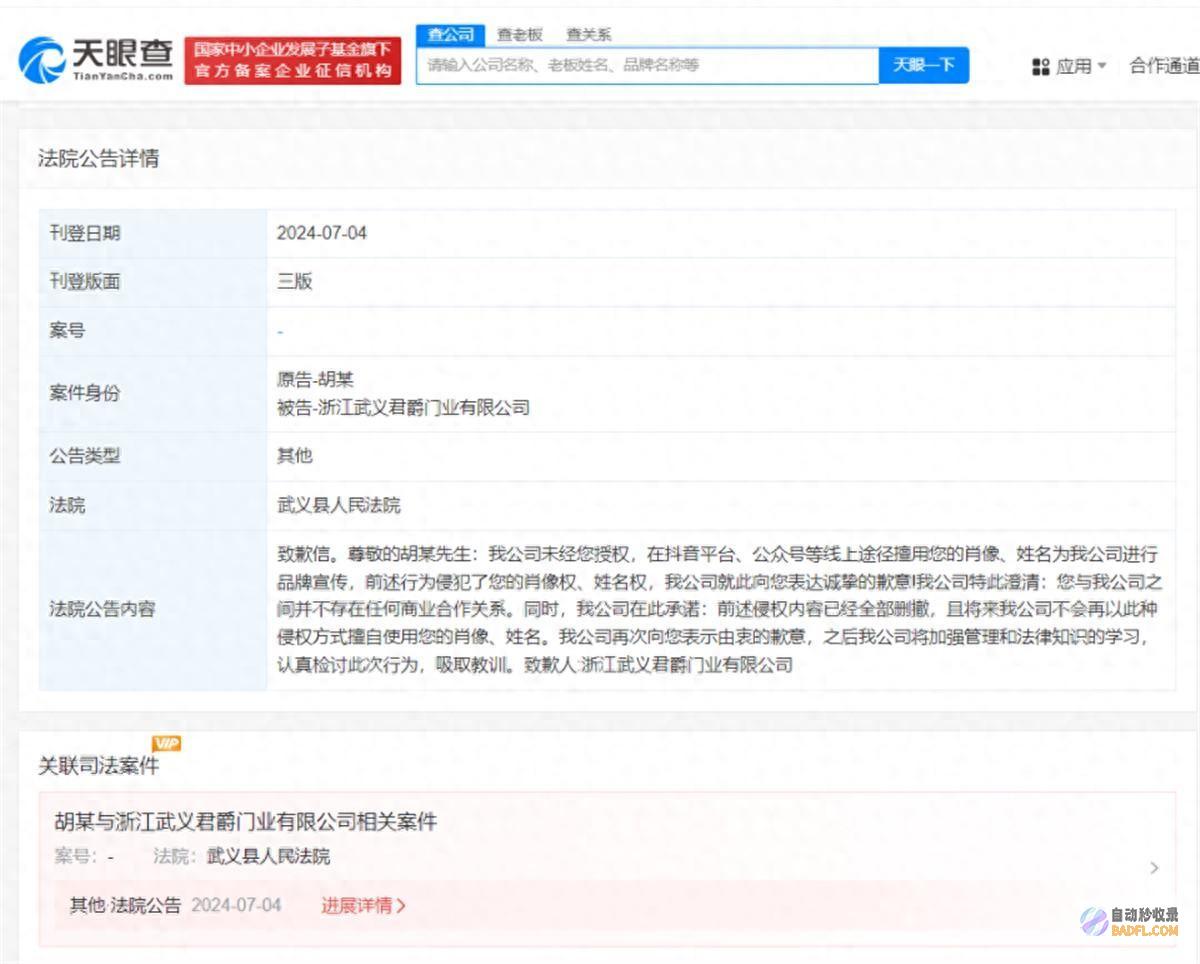Click the 天眼一下 search button
This screenshot has height=964, width=1200.
[924, 66]
